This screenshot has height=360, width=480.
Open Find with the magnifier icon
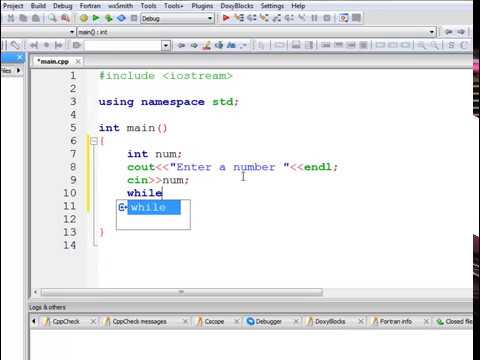click(x=52, y=18)
